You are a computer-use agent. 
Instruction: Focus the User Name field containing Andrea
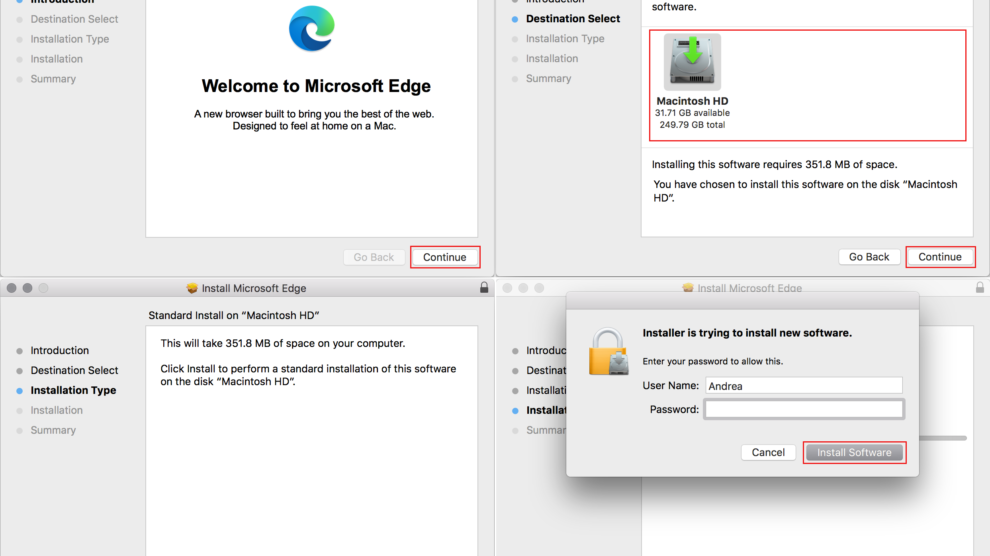(804, 386)
